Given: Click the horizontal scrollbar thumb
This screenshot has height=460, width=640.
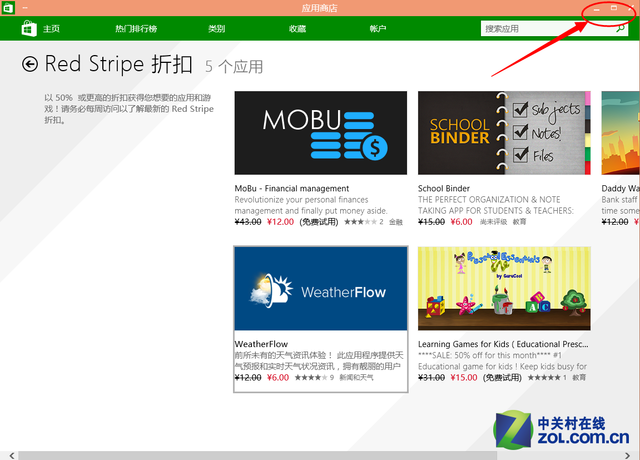Looking at the screenshot, I should (x=258, y=456).
